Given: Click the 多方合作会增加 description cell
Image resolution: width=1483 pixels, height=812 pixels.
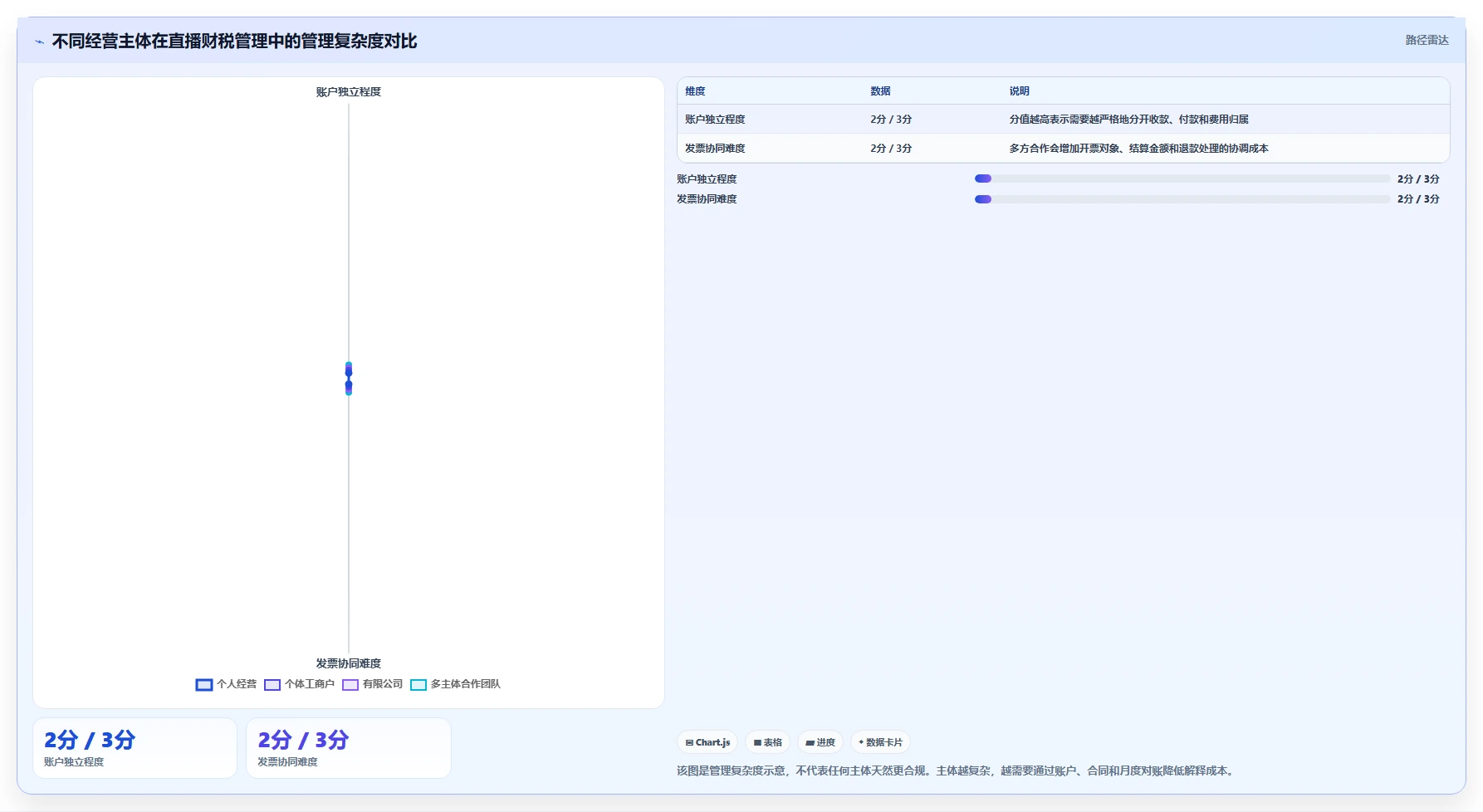Looking at the screenshot, I should point(1138,149).
